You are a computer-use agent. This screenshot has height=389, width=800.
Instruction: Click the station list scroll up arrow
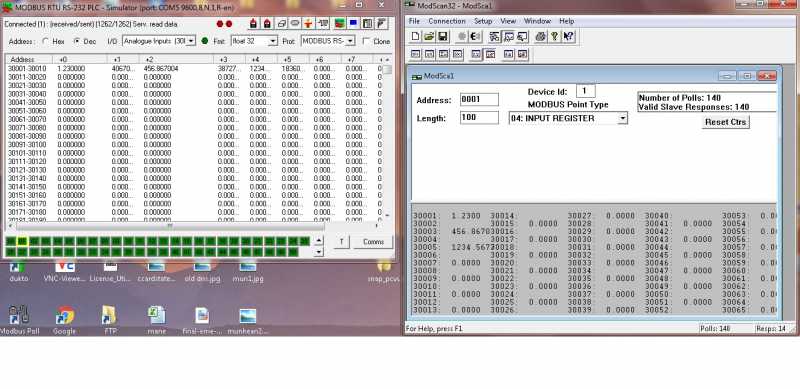[318, 240]
